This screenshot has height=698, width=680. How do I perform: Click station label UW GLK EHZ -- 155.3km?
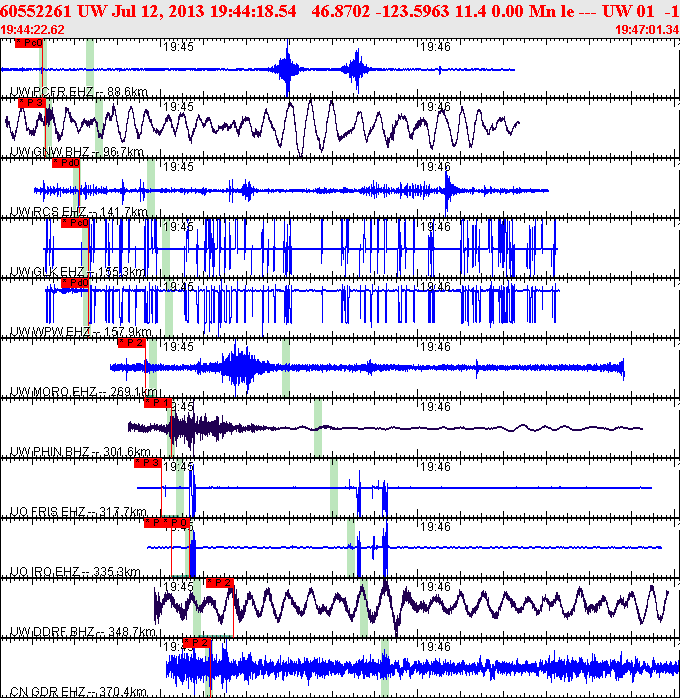click(x=77, y=272)
